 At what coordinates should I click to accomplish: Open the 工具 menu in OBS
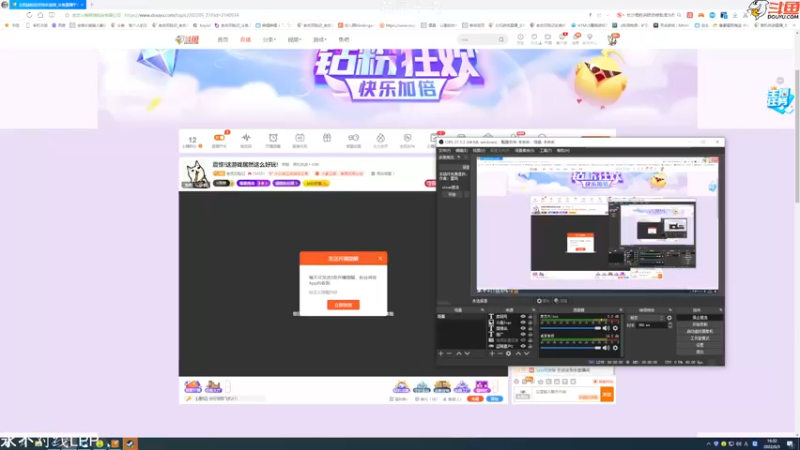545,151
